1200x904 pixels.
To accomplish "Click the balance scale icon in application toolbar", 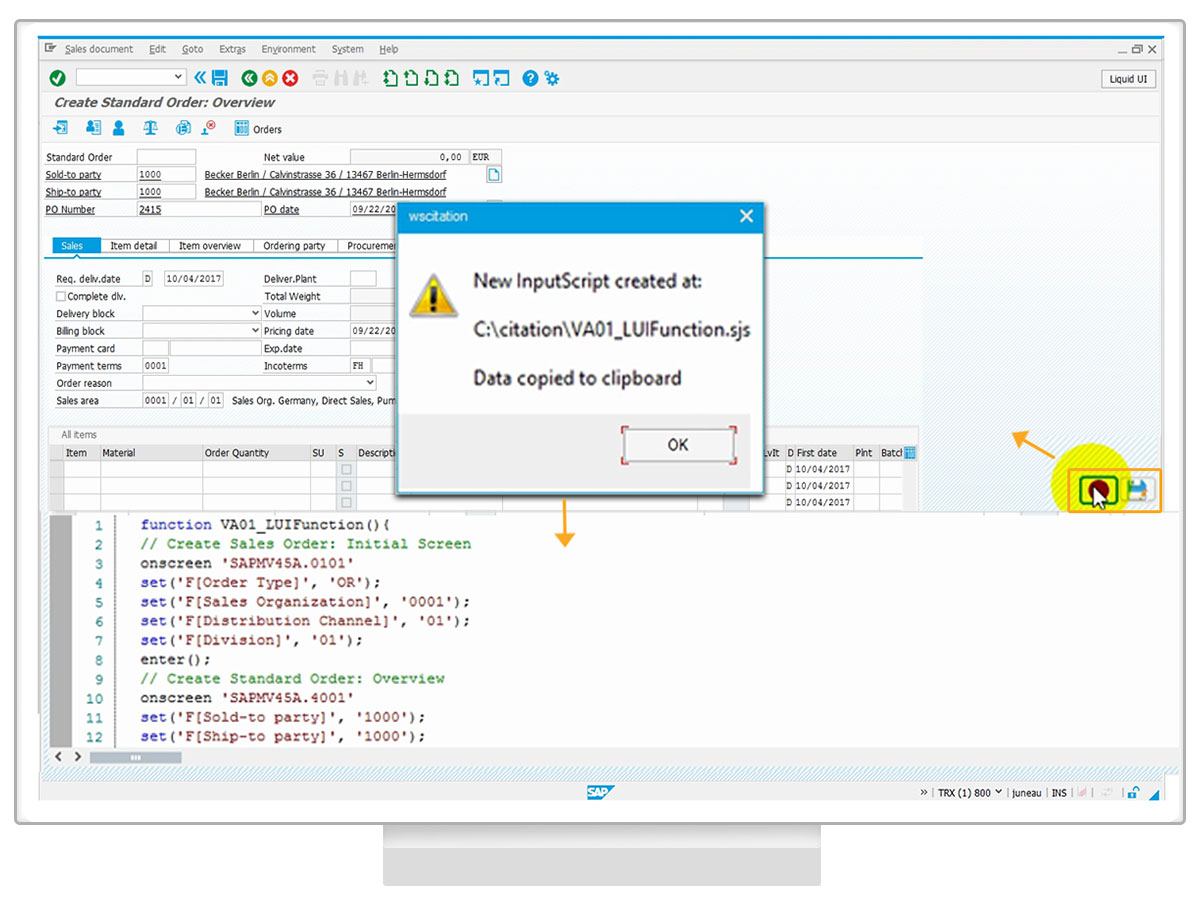I will pos(150,128).
